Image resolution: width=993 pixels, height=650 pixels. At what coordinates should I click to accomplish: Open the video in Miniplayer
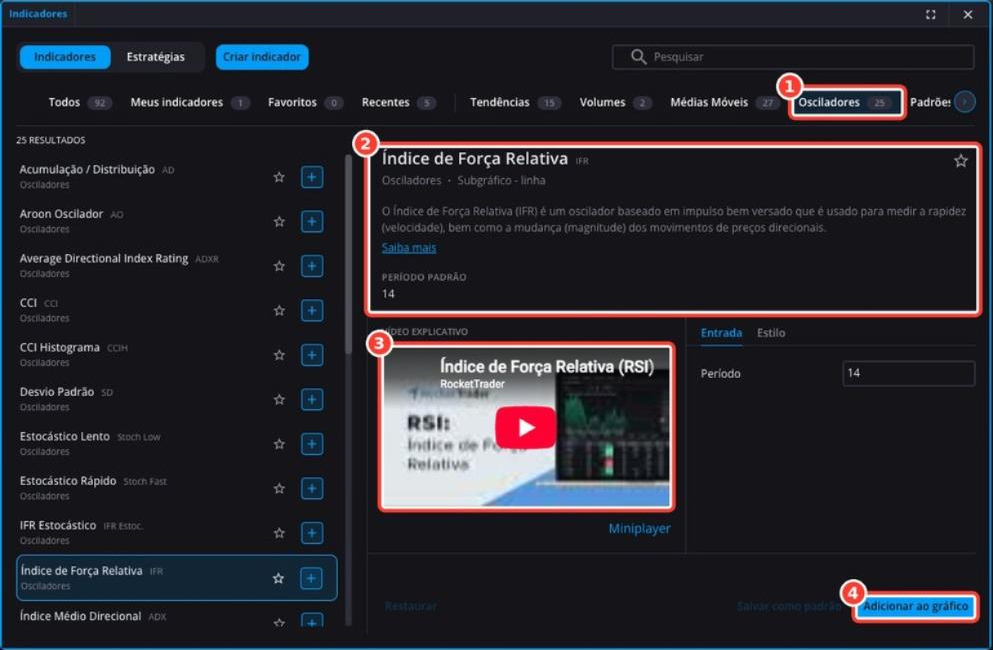point(639,528)
